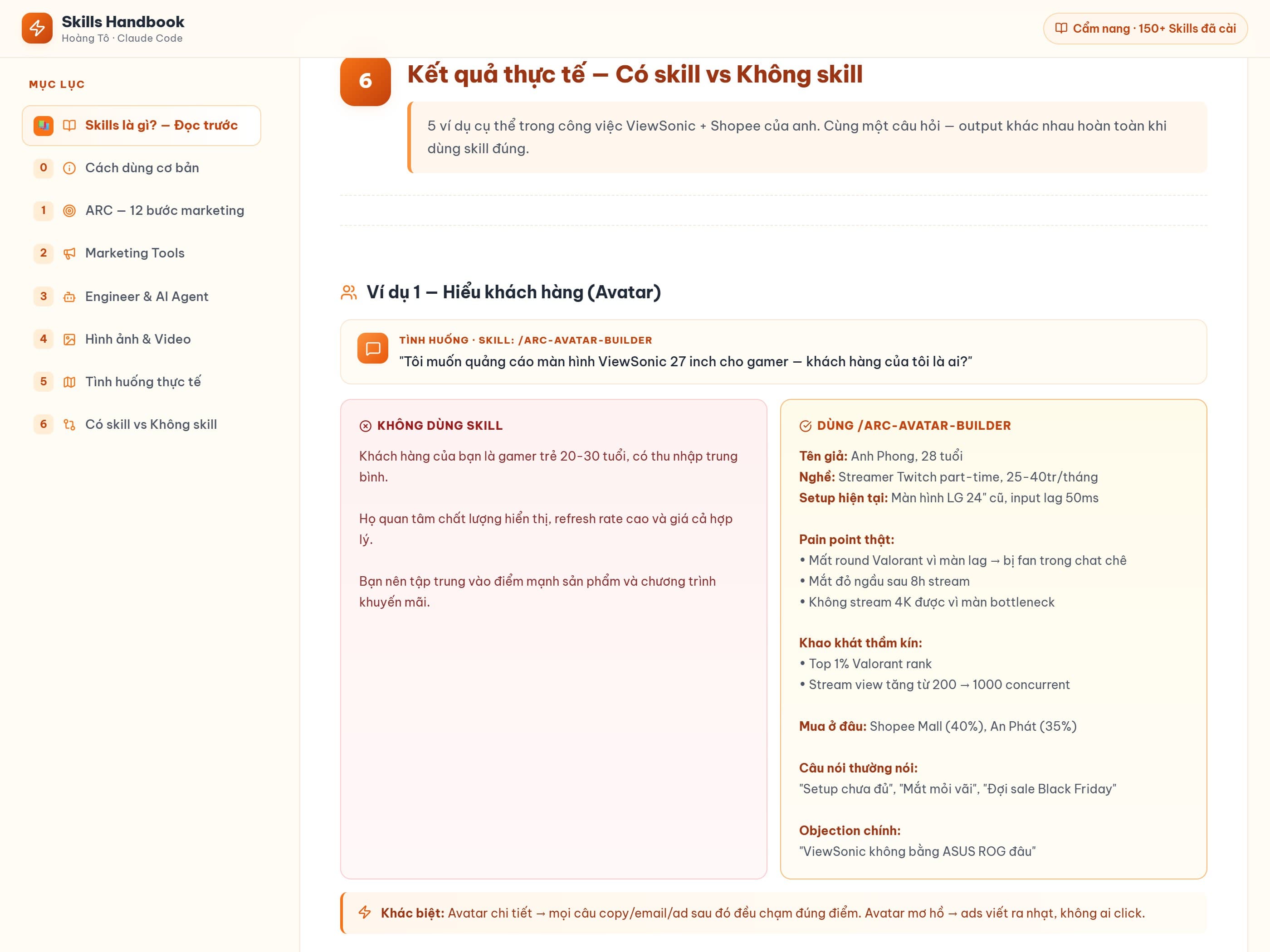This screenshot has height=952, width=1270.
Task: Click megaphone icon beside Marketing Tools
Action: (69, 253)
